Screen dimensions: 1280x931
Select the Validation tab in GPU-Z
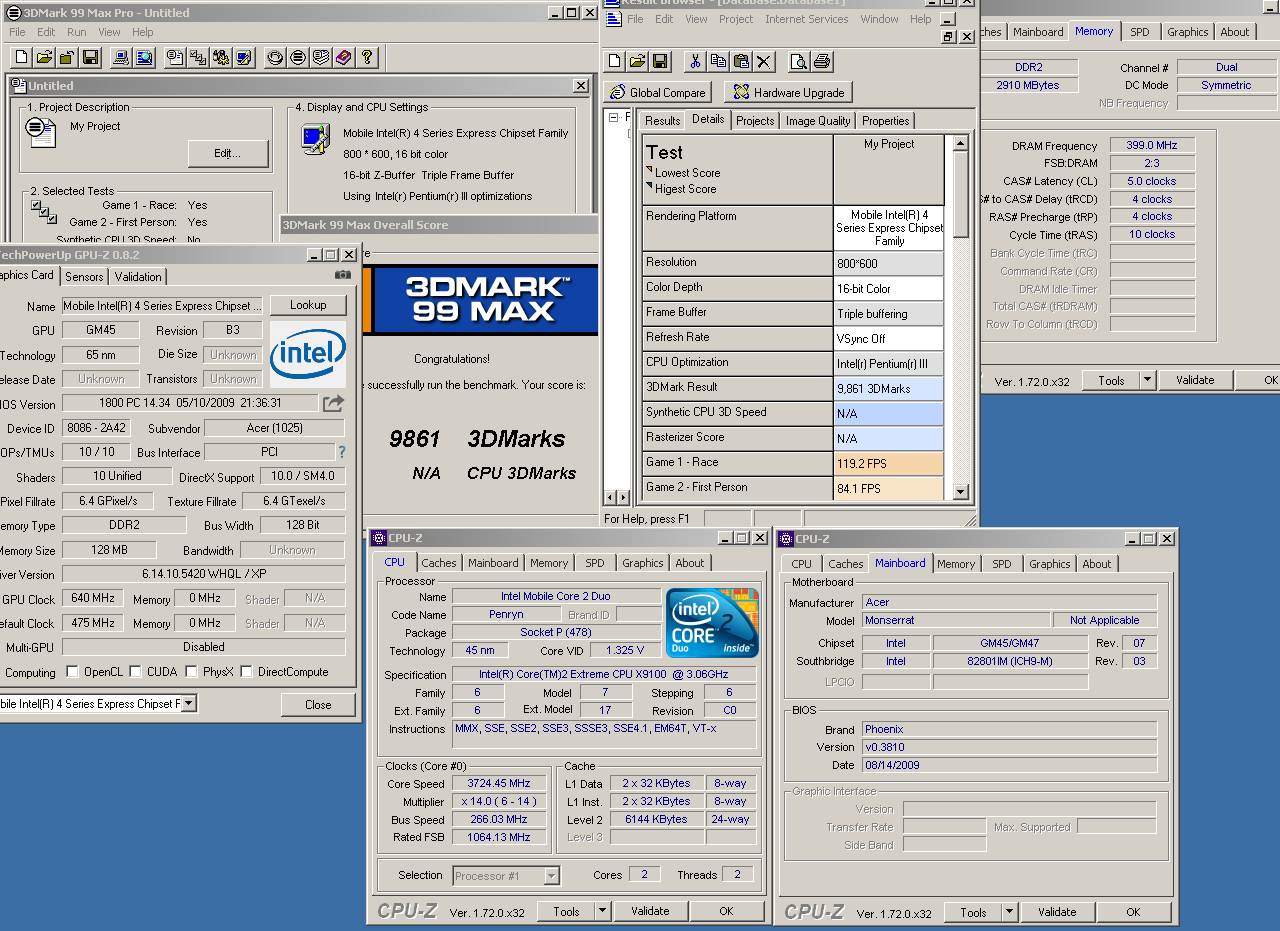(x=138, y=276)
